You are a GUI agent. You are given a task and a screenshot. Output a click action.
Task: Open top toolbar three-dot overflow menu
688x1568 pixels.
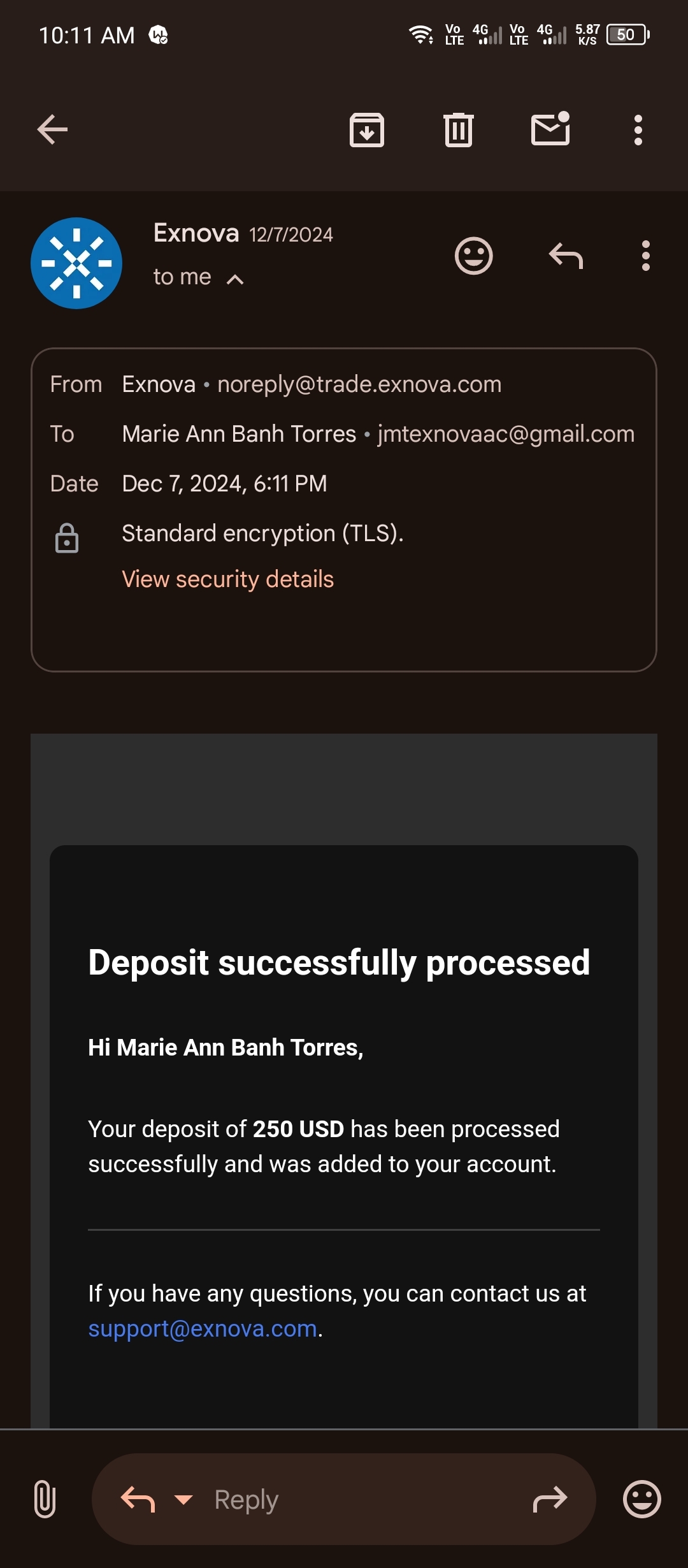638,130
